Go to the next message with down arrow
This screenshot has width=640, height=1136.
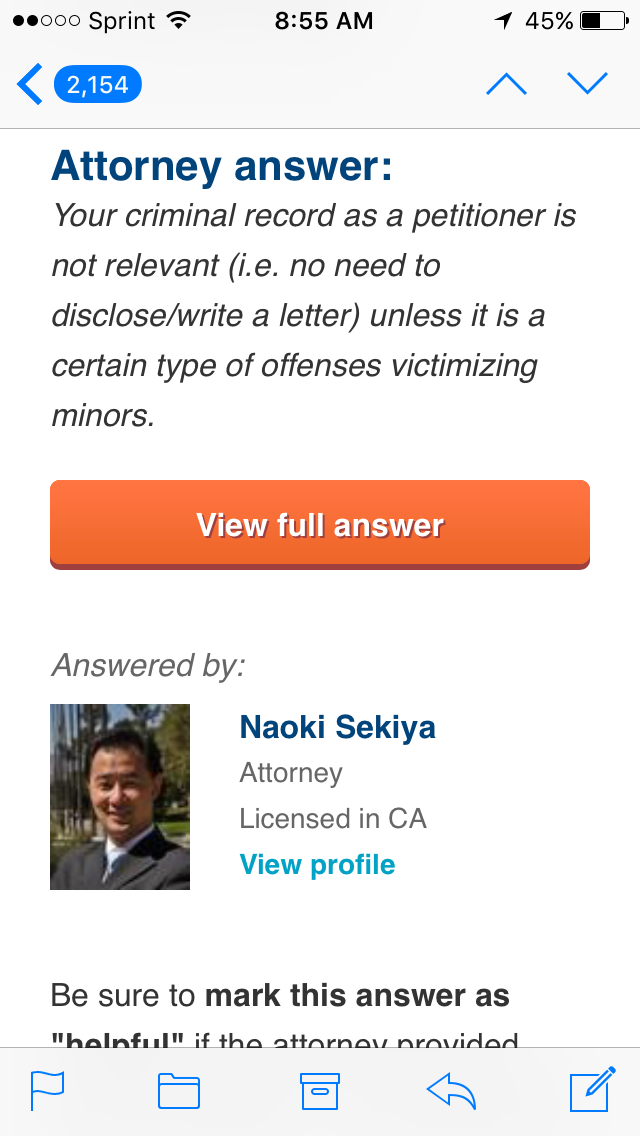pyautogui.click(x=587, y=85)
